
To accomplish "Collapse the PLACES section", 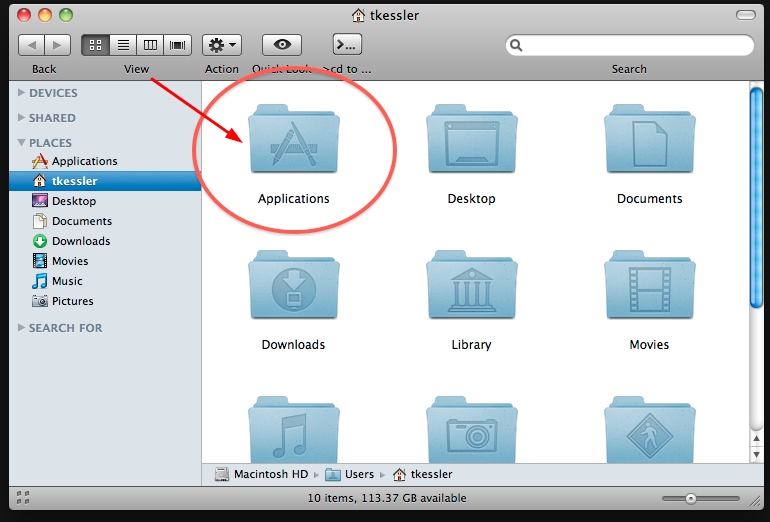I will pyautogui.click(x=21, y=142).
